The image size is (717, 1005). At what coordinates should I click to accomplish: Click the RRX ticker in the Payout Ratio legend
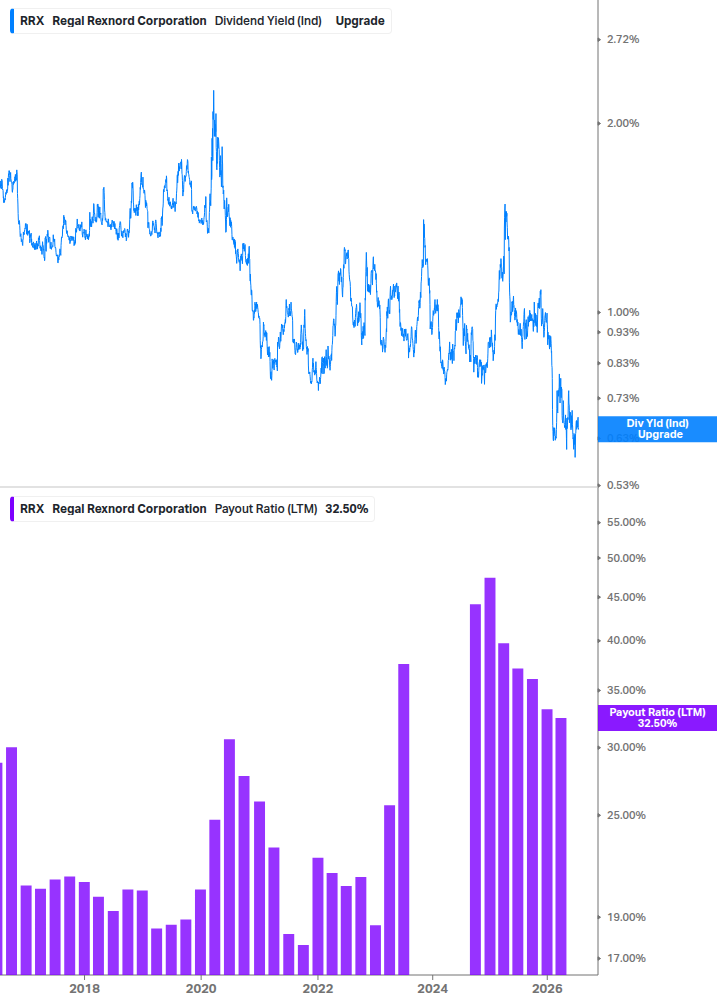click(32, 509)
